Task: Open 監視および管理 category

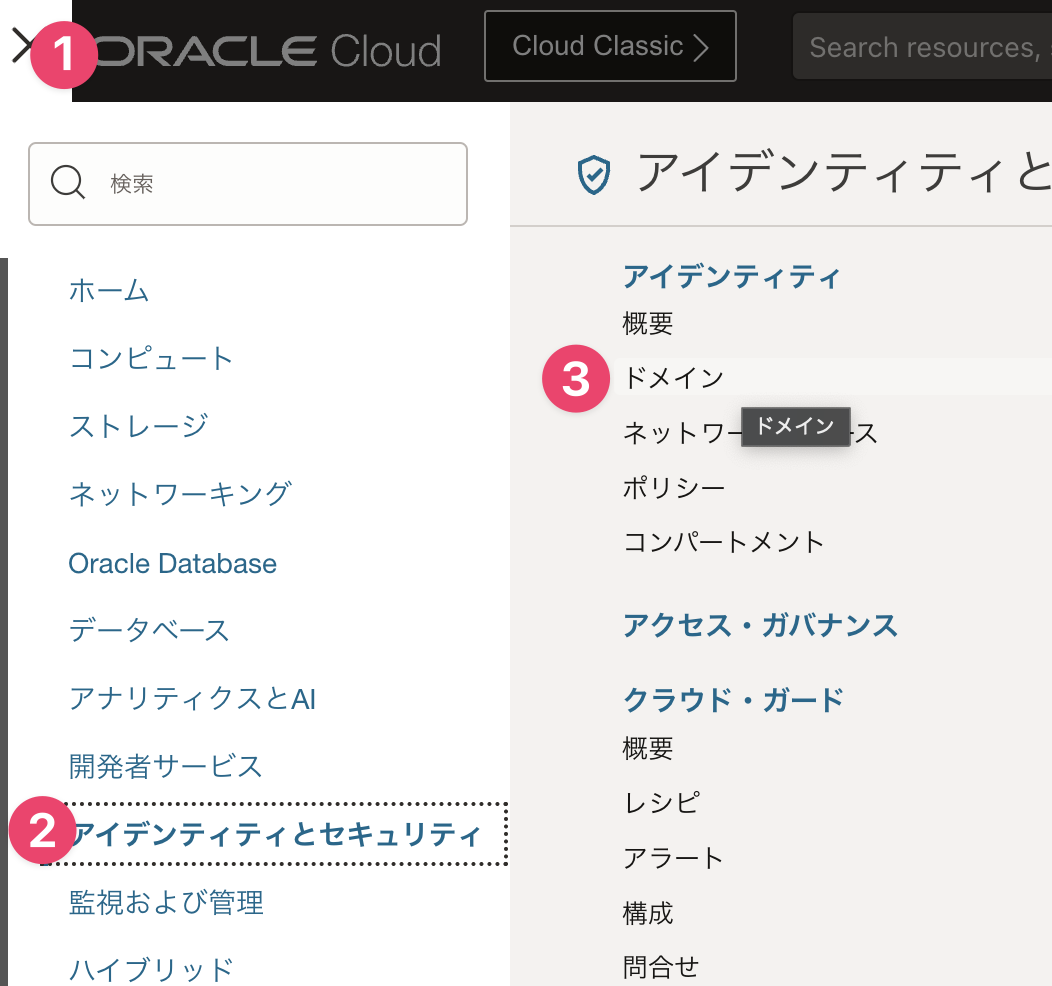Action: [x=166, y=902]
